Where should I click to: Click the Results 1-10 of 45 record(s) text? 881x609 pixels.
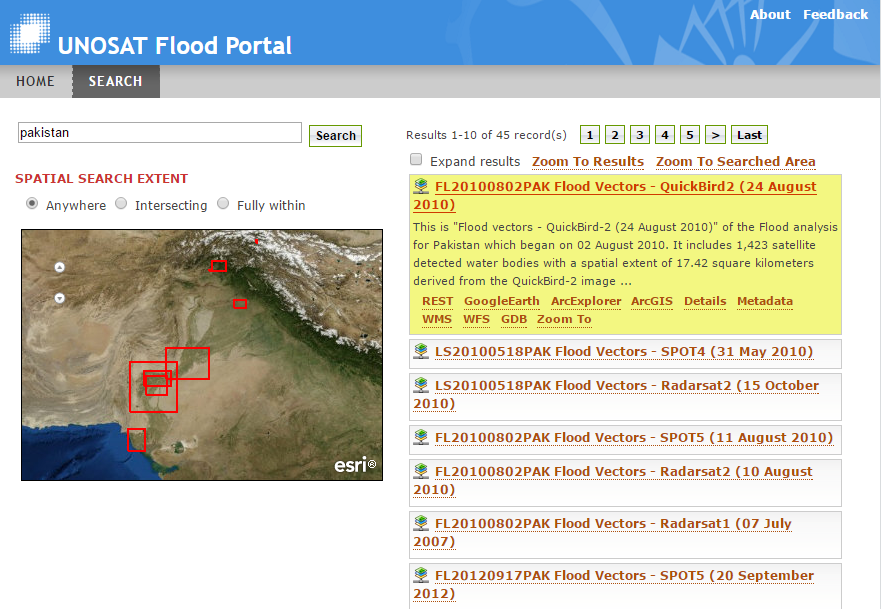pos(486,135)
